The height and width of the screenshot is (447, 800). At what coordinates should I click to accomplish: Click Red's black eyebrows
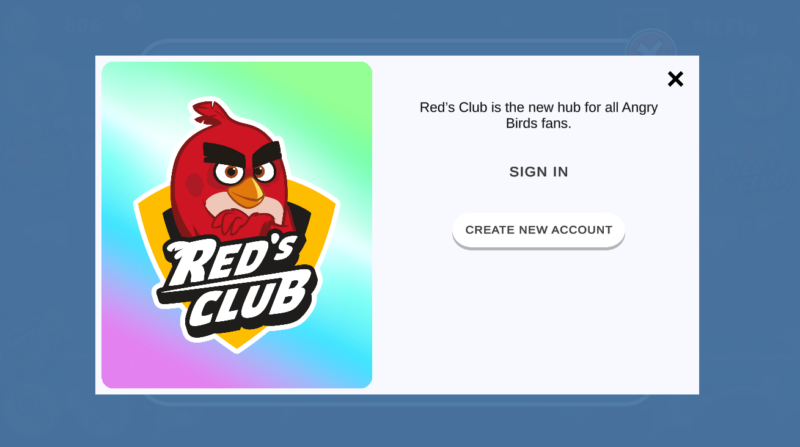(242, 152)
